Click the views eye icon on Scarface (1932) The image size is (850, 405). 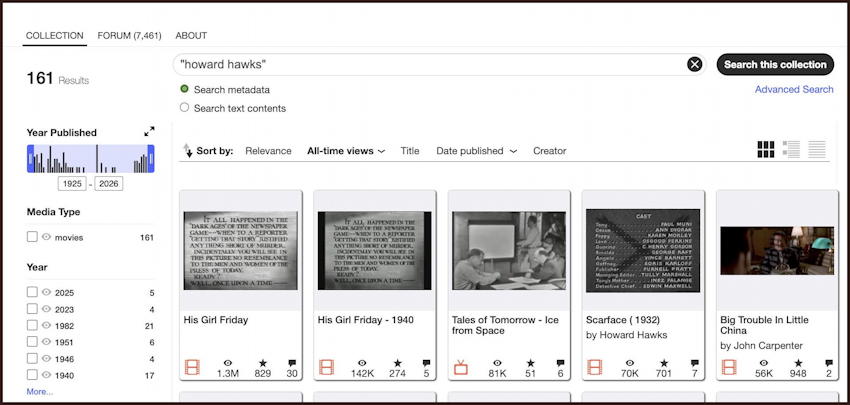(x=629, y=363)
